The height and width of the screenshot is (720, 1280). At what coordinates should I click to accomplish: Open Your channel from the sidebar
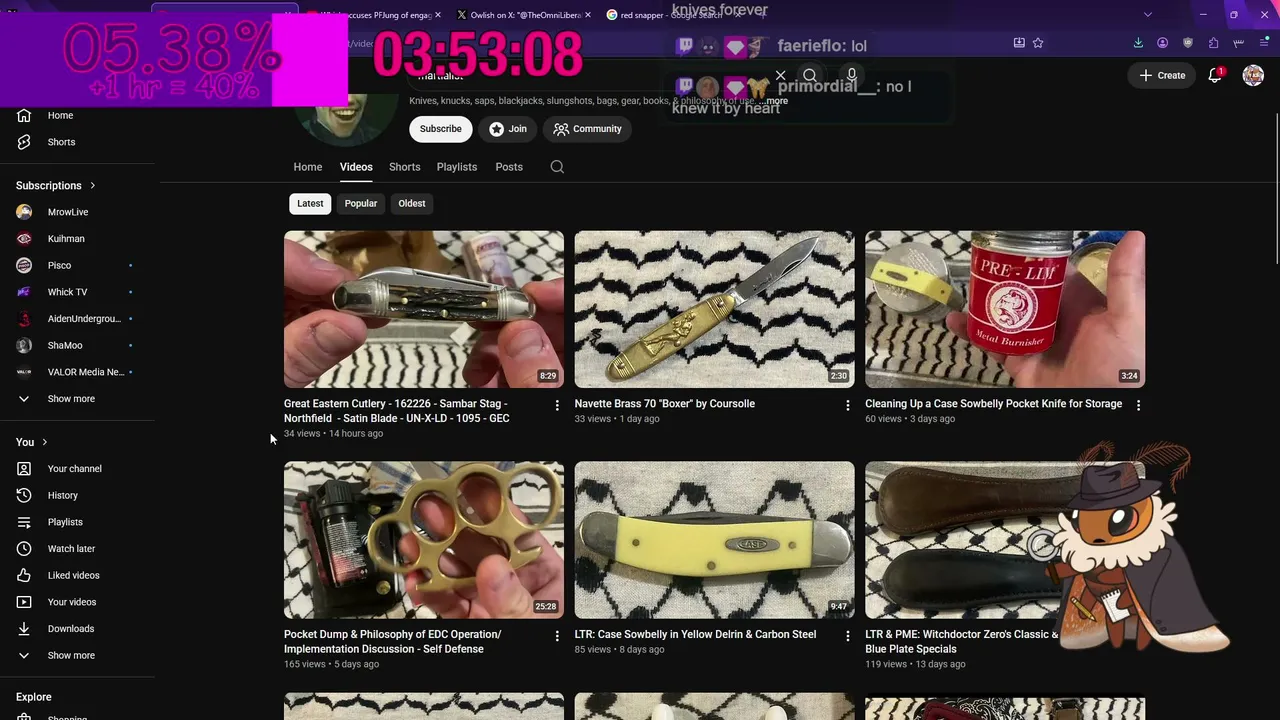(x=75, y=469)
